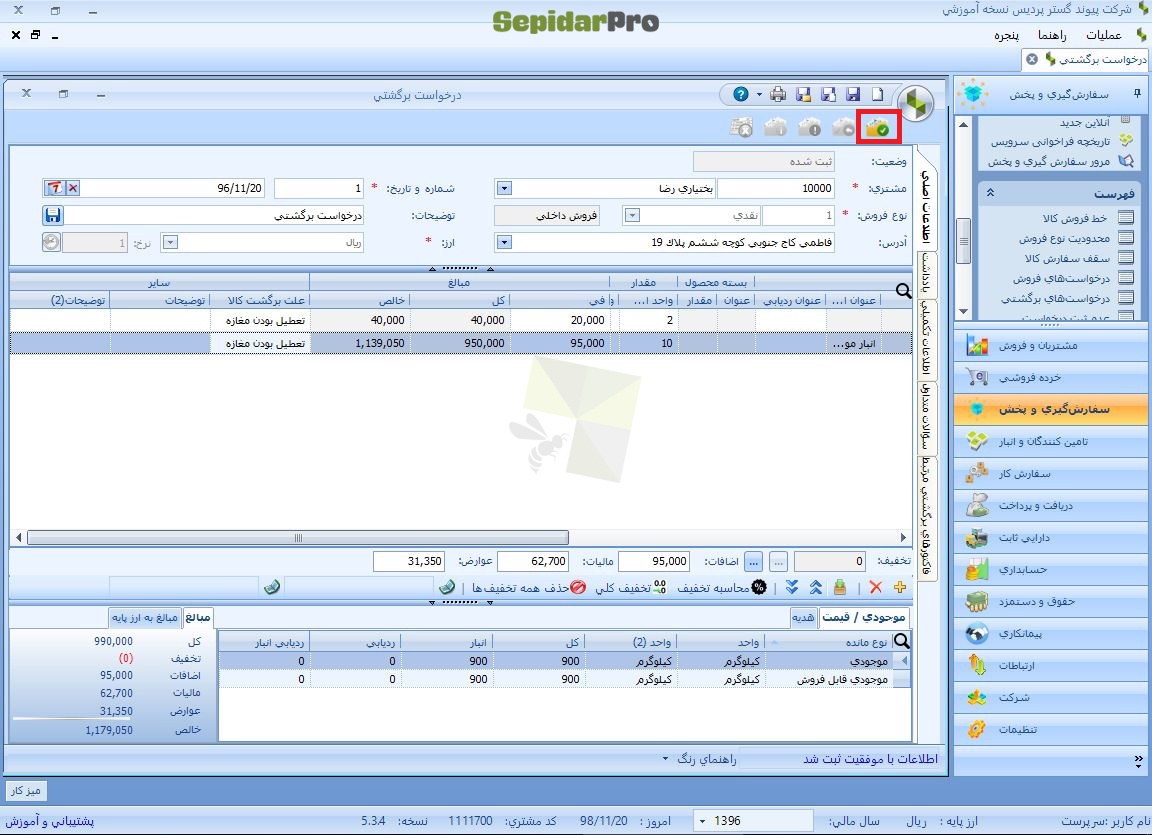This screenshot has width=1152, height=835.
Task: Click the items grid horizontal scrollbar thumb
Action: click(298, 538)
